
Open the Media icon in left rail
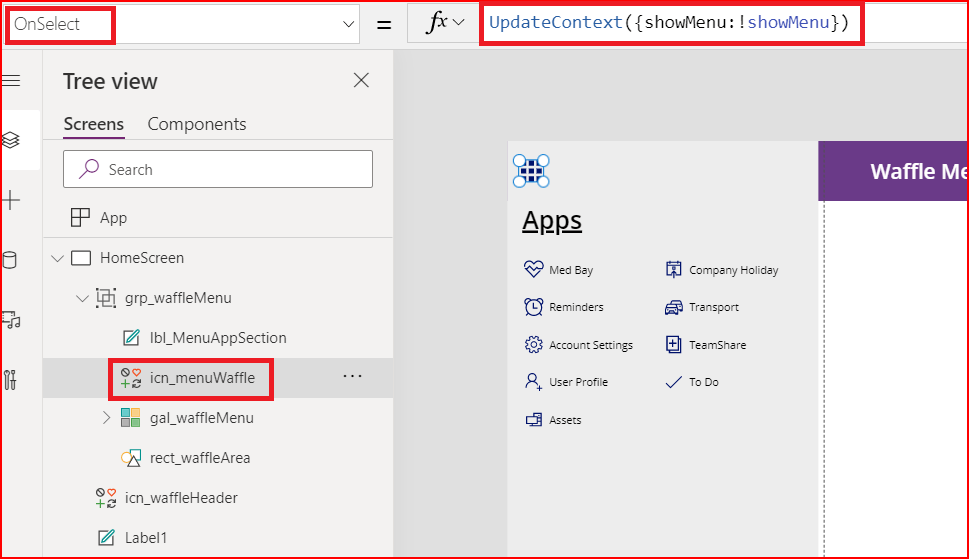coord(11,320)
